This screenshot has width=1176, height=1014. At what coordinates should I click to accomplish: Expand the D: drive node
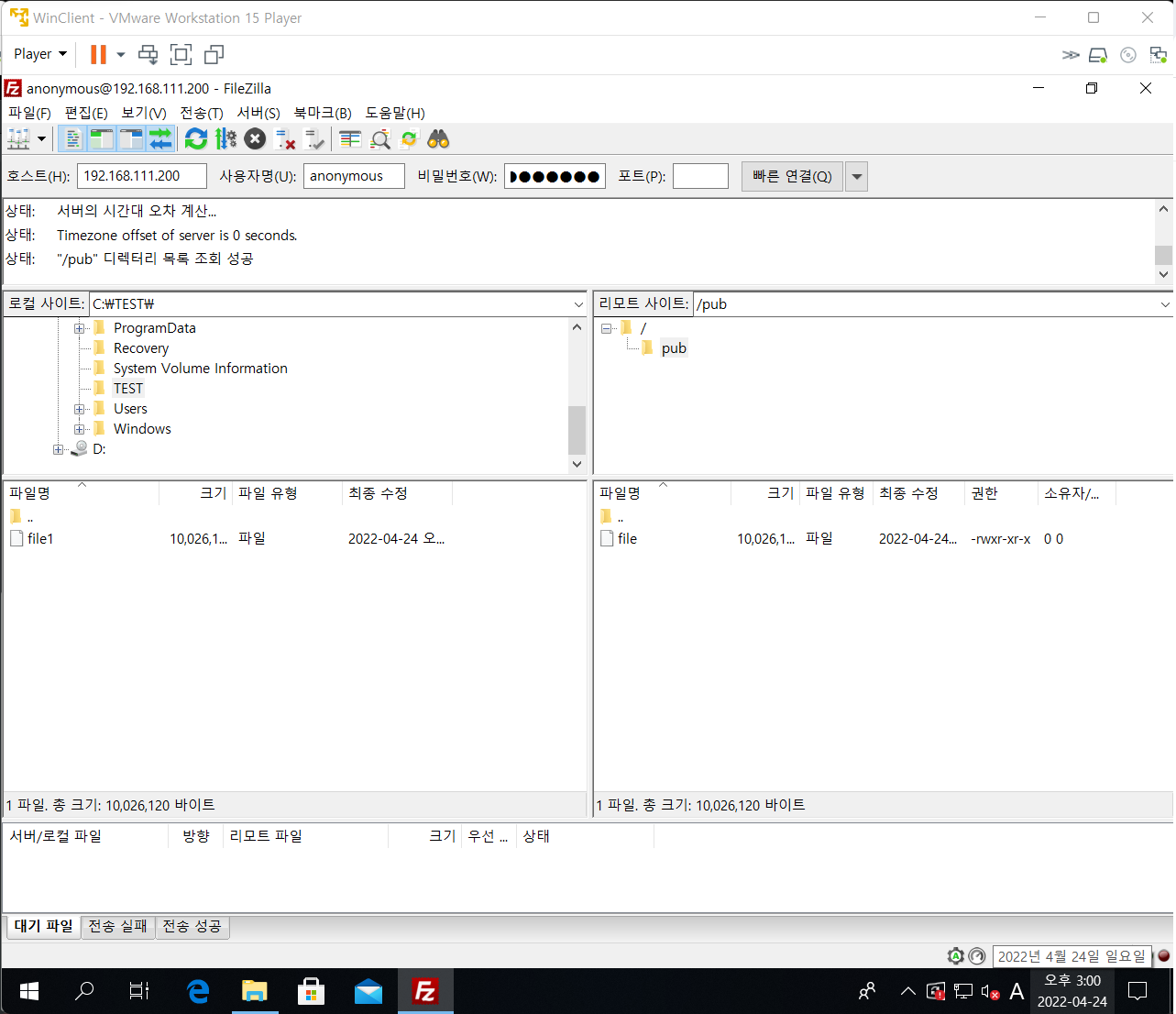coord(58,449)
